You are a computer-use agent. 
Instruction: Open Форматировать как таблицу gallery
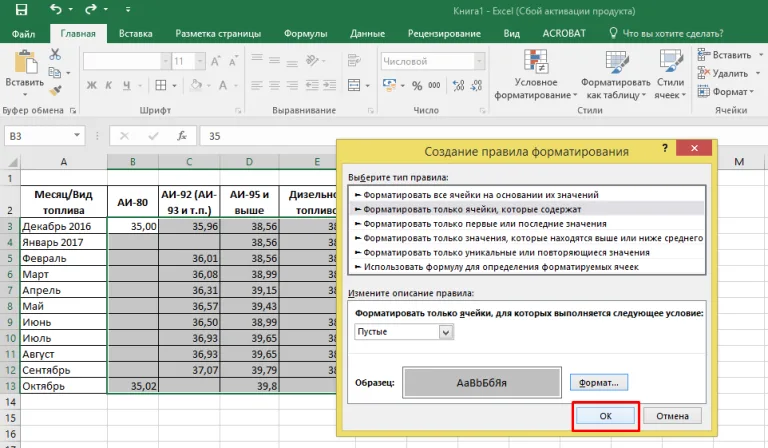pyautogui.click(x=616, y=74)
